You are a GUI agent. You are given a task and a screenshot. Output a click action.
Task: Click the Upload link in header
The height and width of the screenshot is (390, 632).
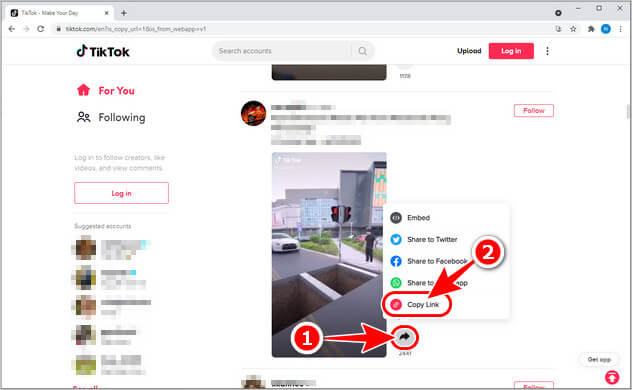(469, 51)
